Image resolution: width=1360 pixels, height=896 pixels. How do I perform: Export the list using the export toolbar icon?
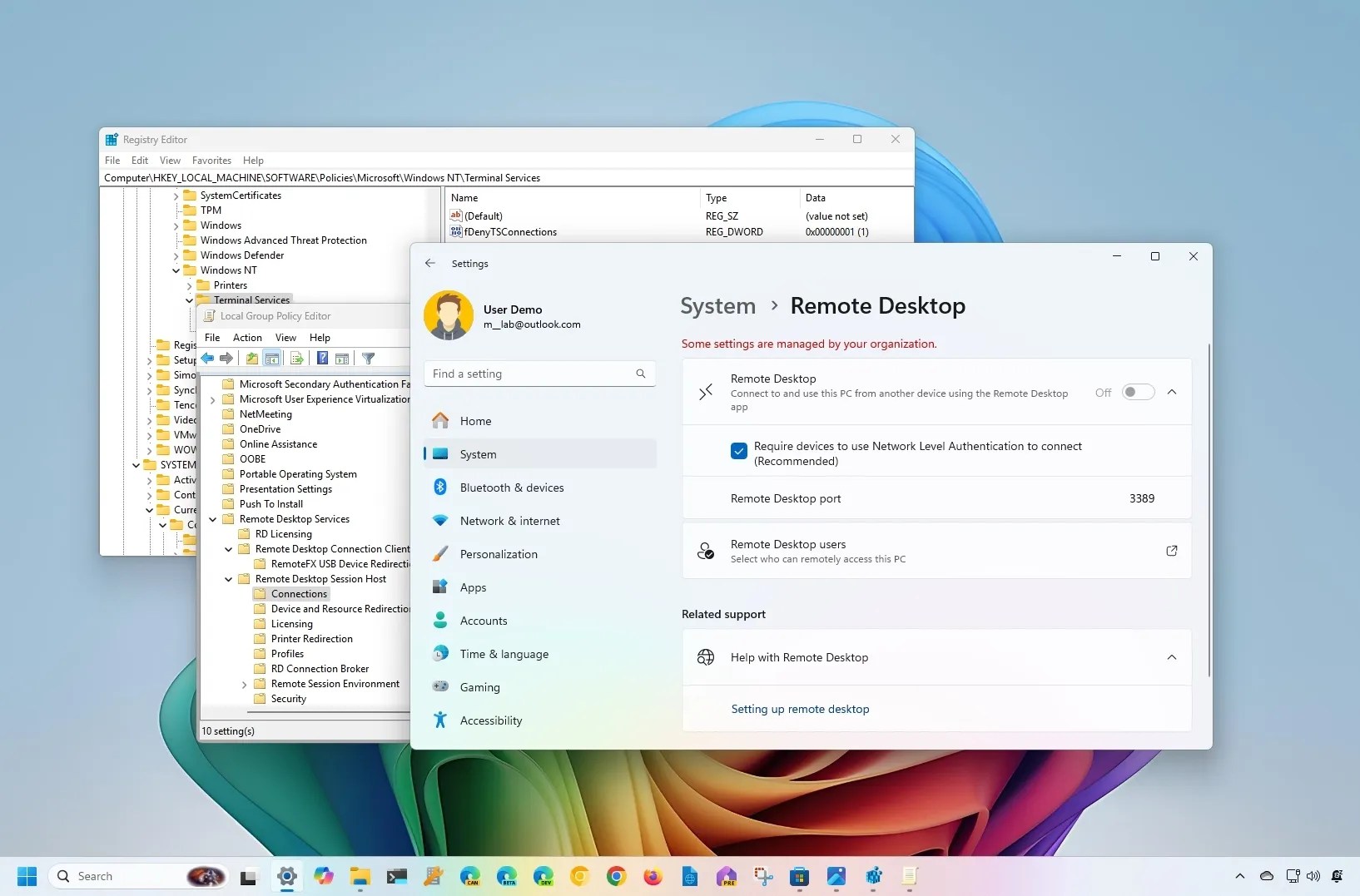pyautogui.click(x=297, y=358)
